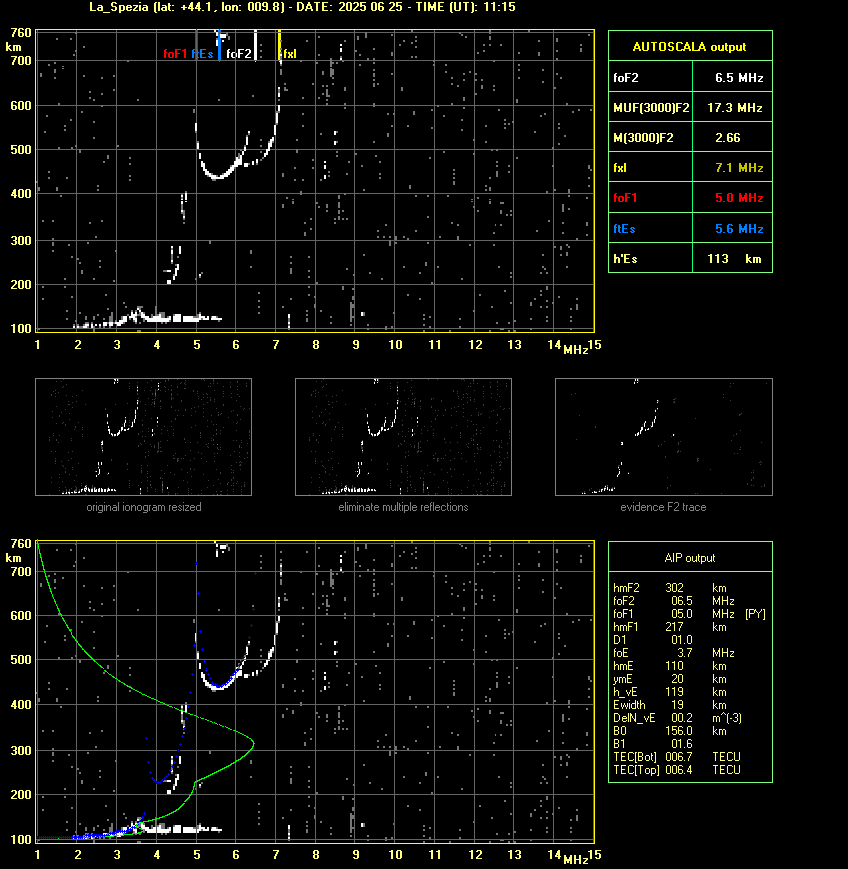Click the h'Es label in AUTOSCALA table
The image size is (848, 869).
click(625, 259)
